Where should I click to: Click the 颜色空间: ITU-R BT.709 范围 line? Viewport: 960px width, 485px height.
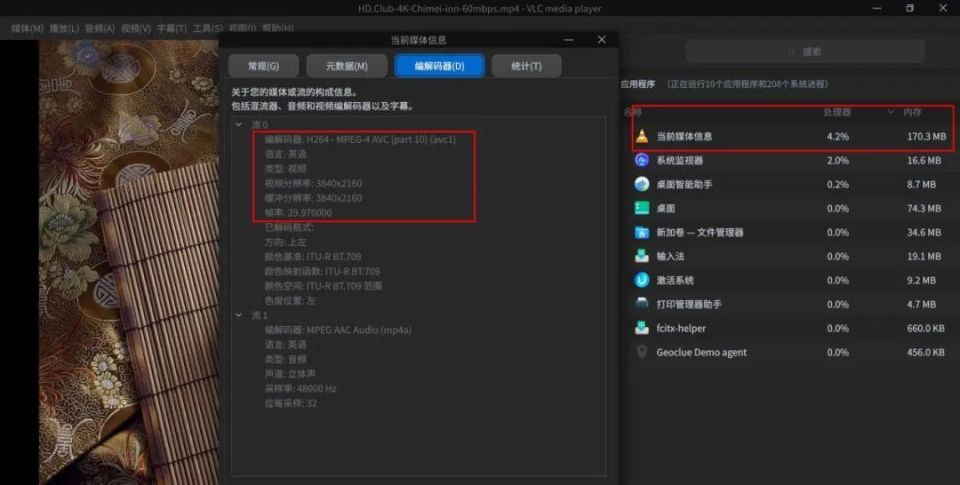click(x=323, y=286)
